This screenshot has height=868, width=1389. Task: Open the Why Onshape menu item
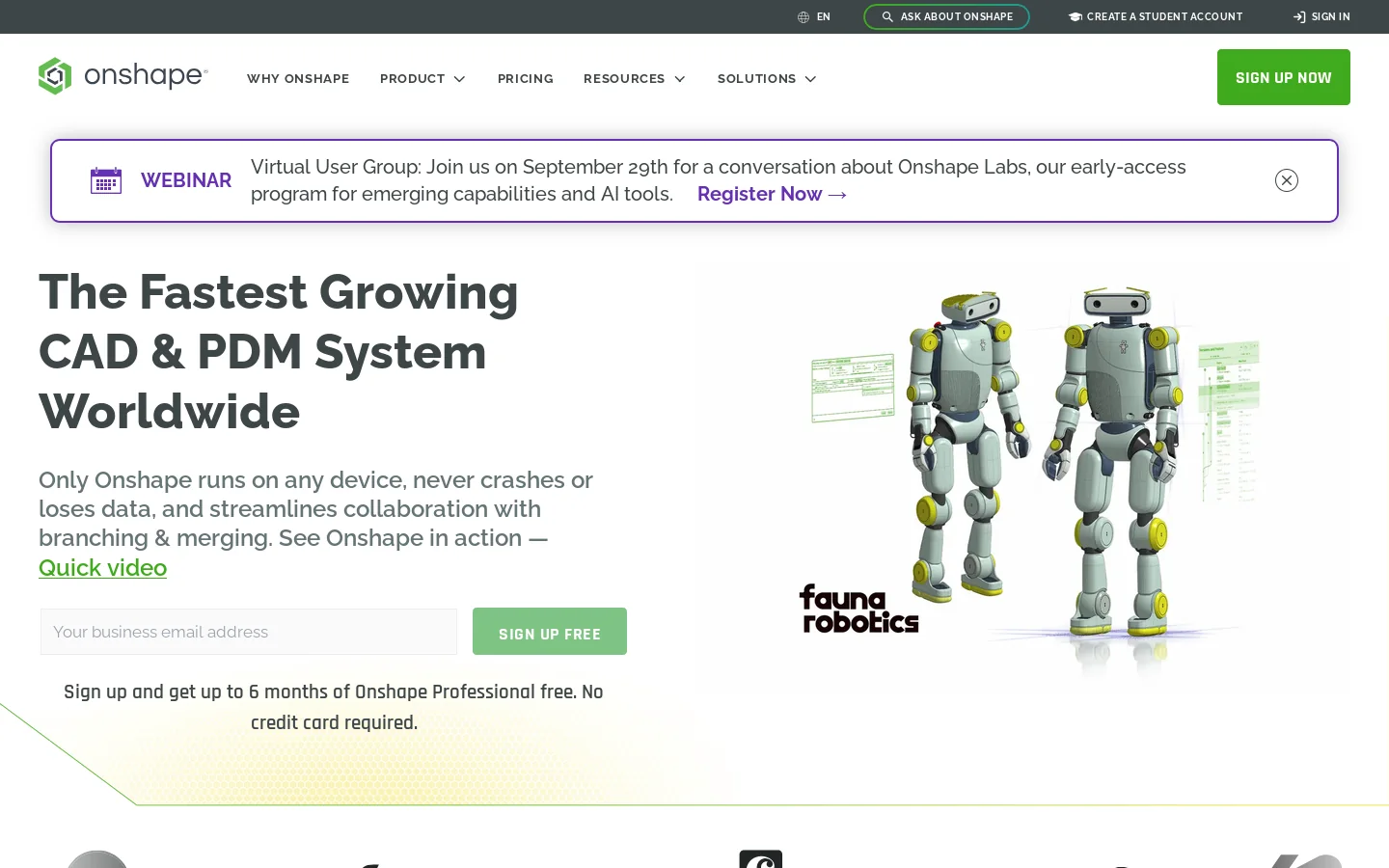298,79
